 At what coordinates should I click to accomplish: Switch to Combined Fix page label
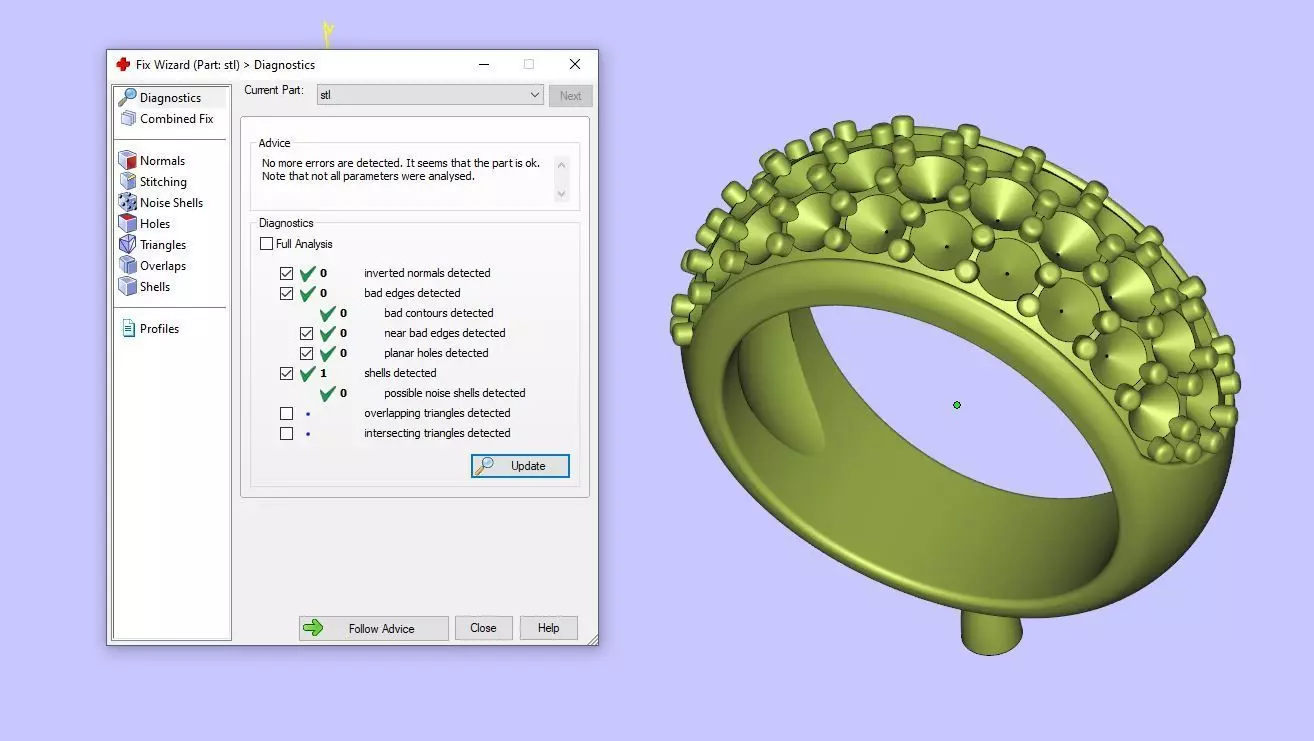pyautogui.click(x=177, y=119)
